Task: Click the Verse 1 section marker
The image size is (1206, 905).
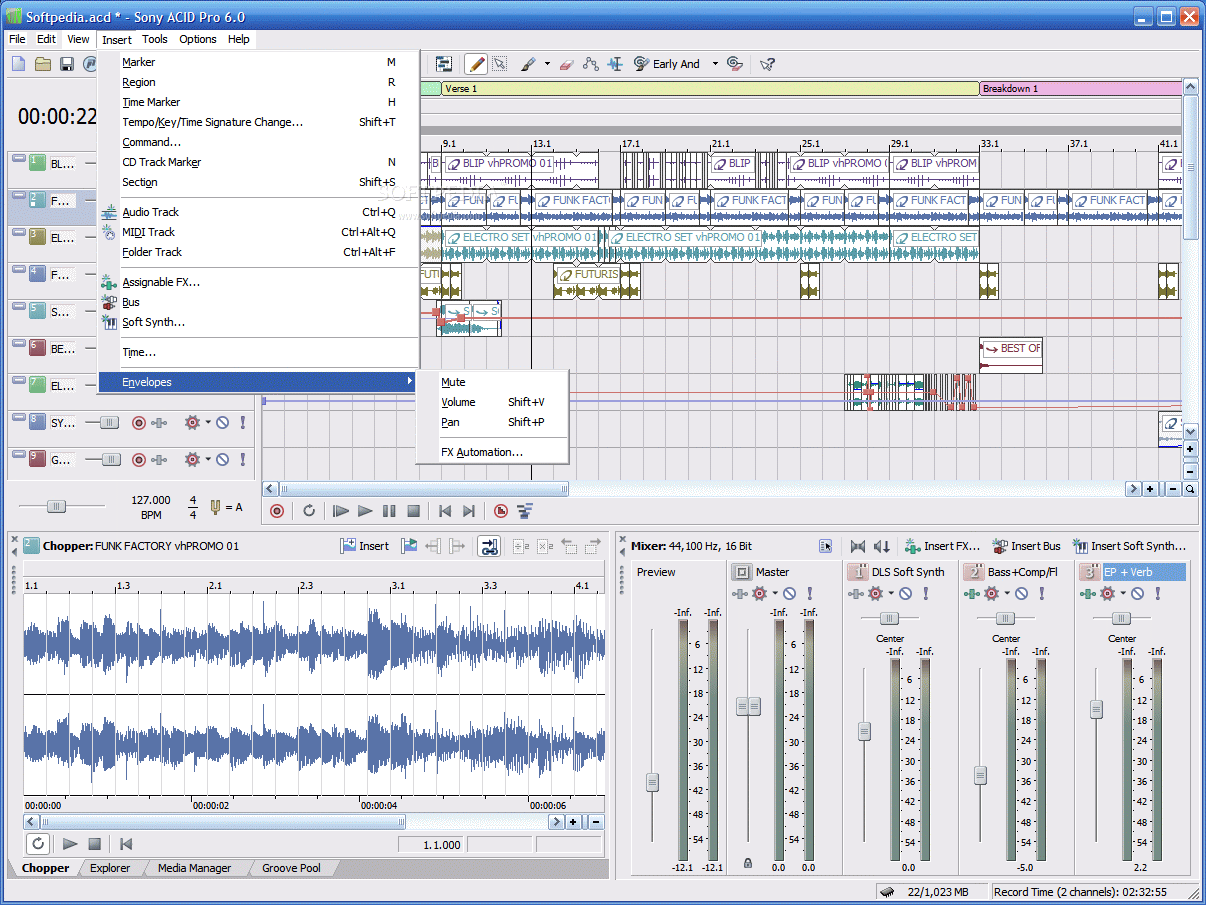Action: point(709,88)
